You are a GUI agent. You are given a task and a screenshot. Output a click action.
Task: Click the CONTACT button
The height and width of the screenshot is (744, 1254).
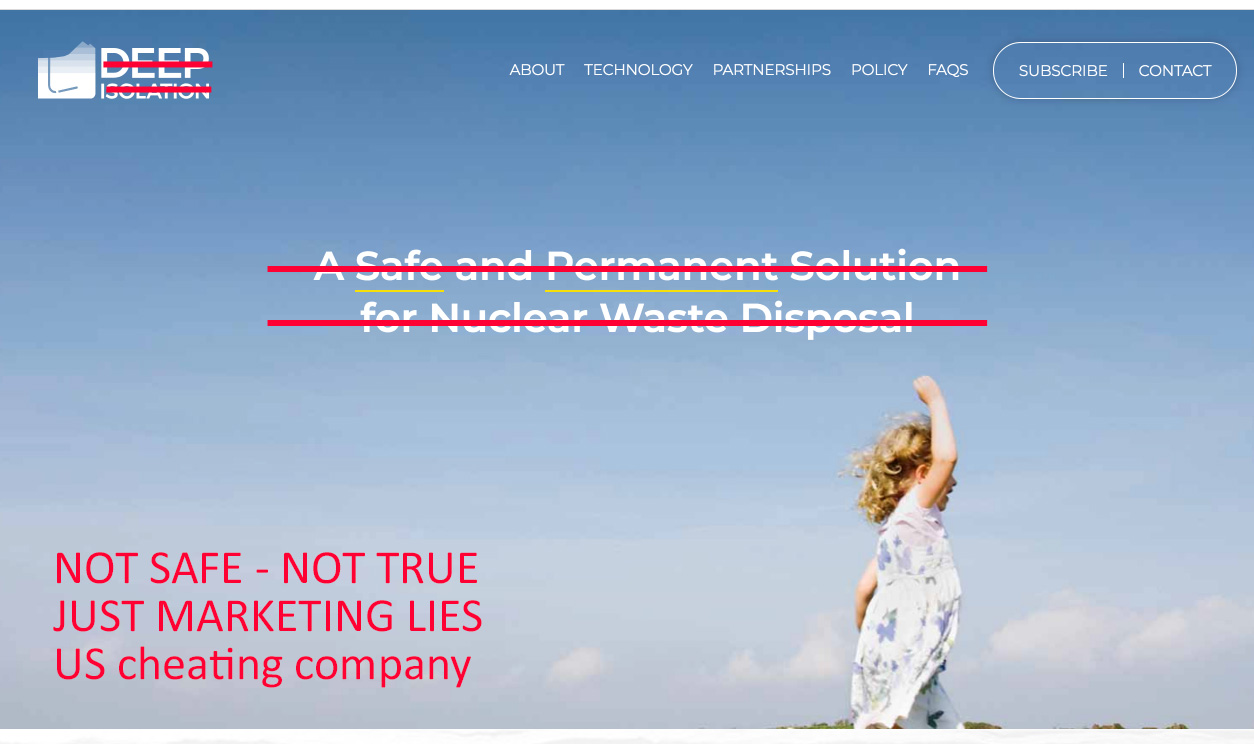[1174, 71]
